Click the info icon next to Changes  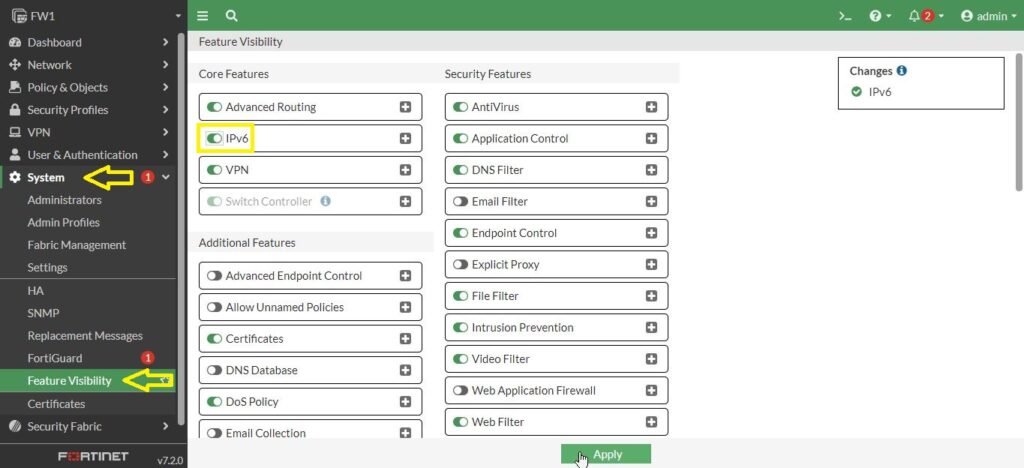pyautogui.click(x=902, y=71)
